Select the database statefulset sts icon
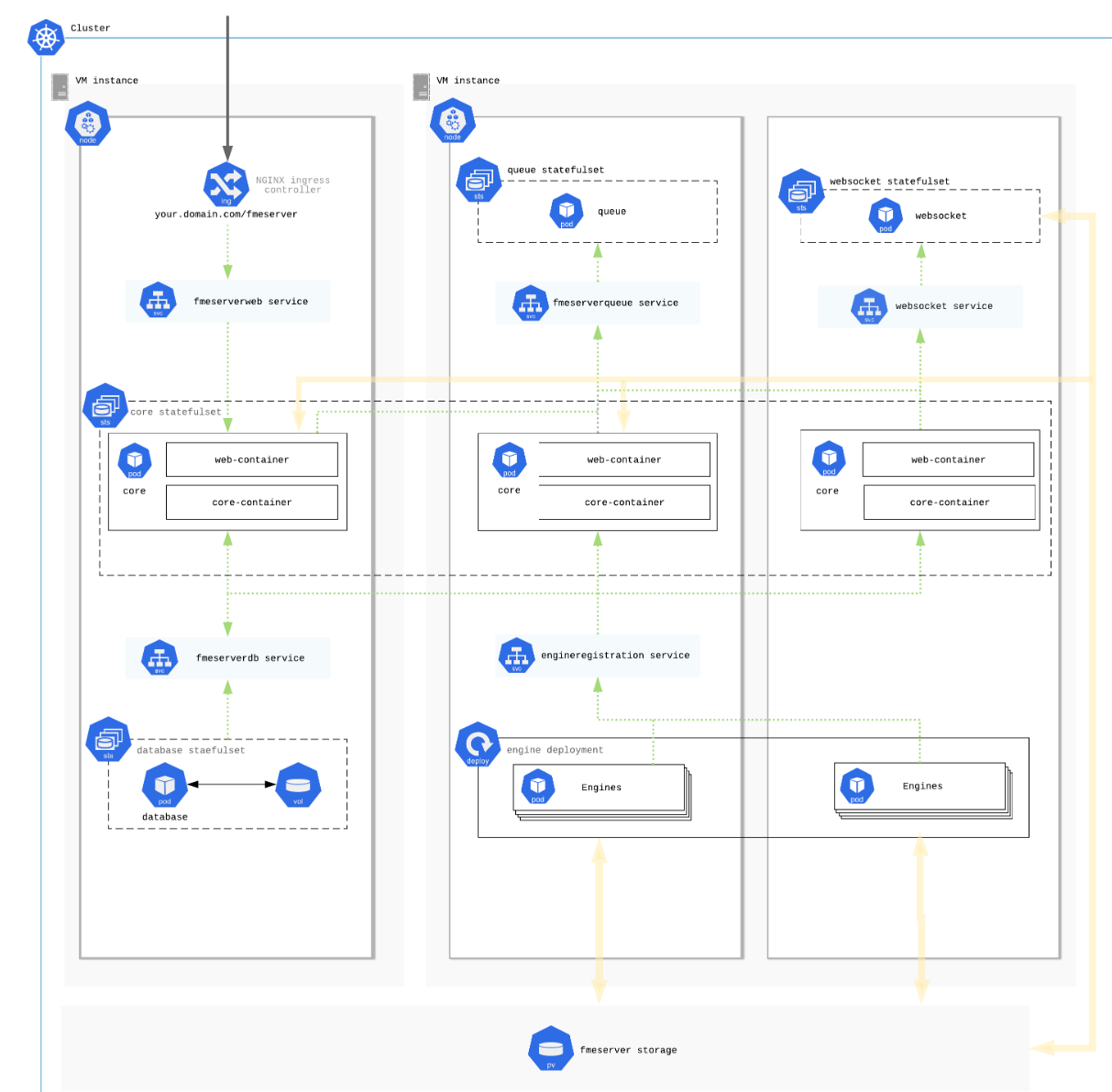Viewport: 1112px width, 1092px height. click(108, 740)
